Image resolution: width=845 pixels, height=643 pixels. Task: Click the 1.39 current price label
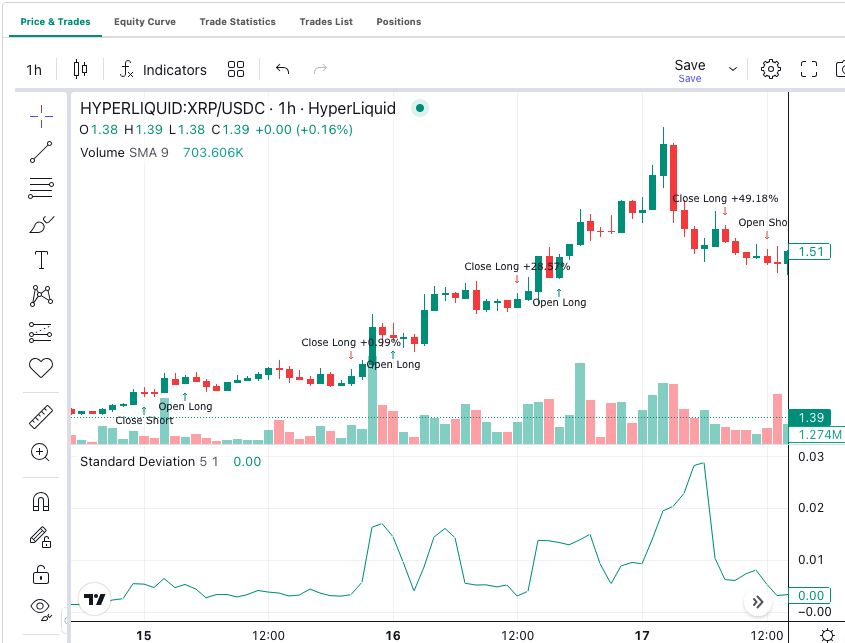pyautogui.click(x=810, y=418)
